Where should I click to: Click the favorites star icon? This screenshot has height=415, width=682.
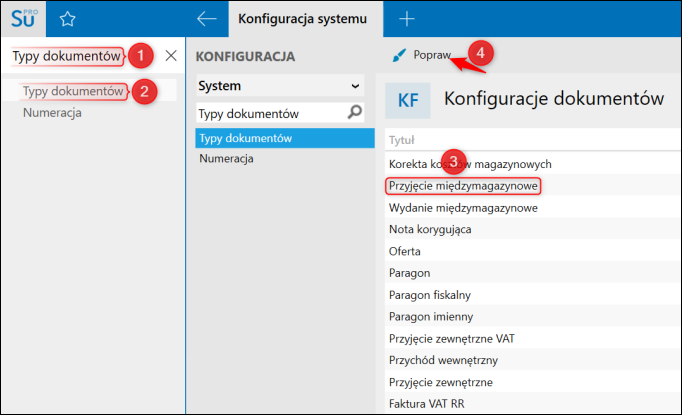click(67, 19)
